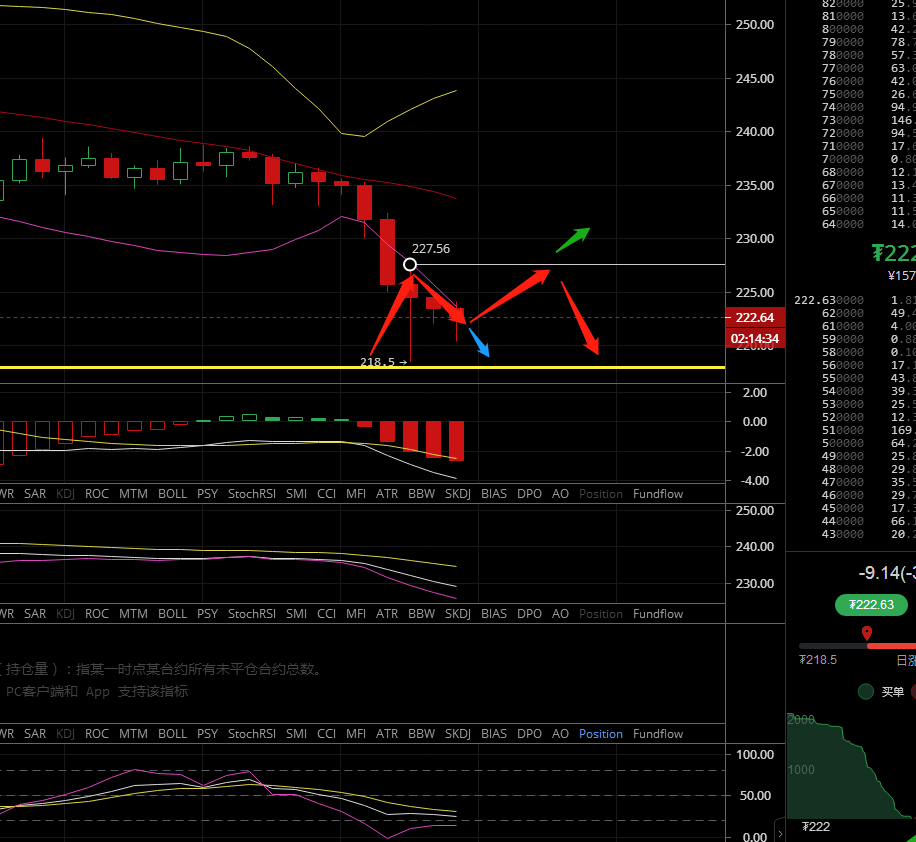Select the SKDJ indicator in bottom row
Image resolution: width=916 pixels, height=842 pixels.
coord(458,734)
